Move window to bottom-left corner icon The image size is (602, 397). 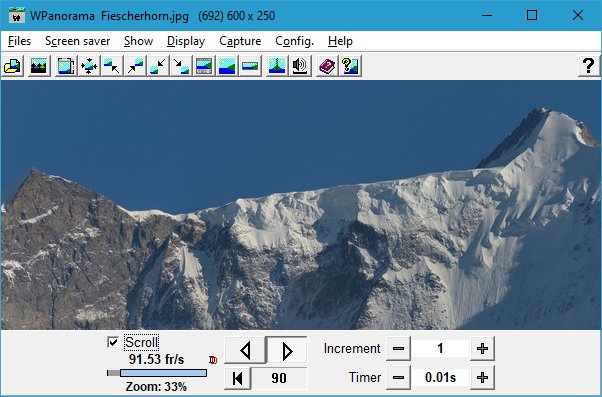158,66
